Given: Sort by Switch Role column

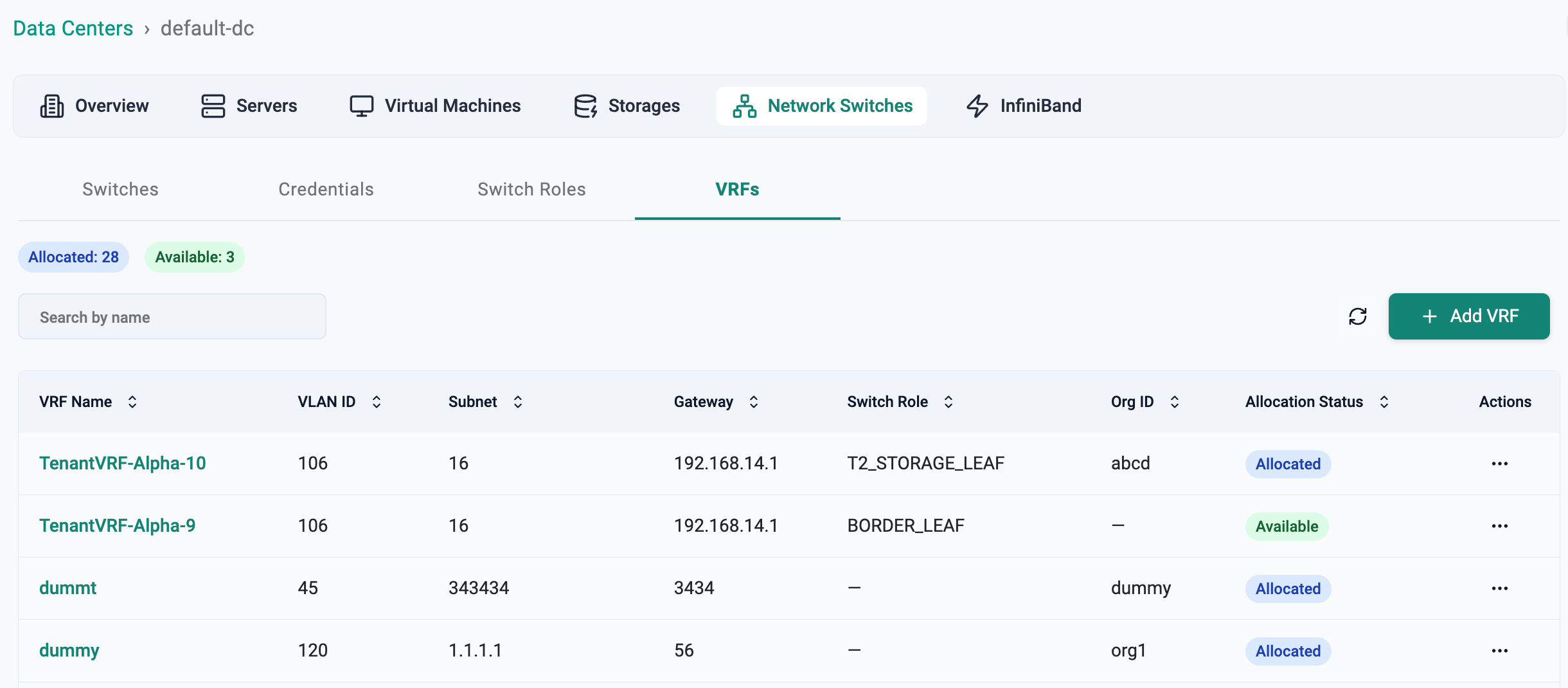Looking at the screenshot, I should coord(949,402).
